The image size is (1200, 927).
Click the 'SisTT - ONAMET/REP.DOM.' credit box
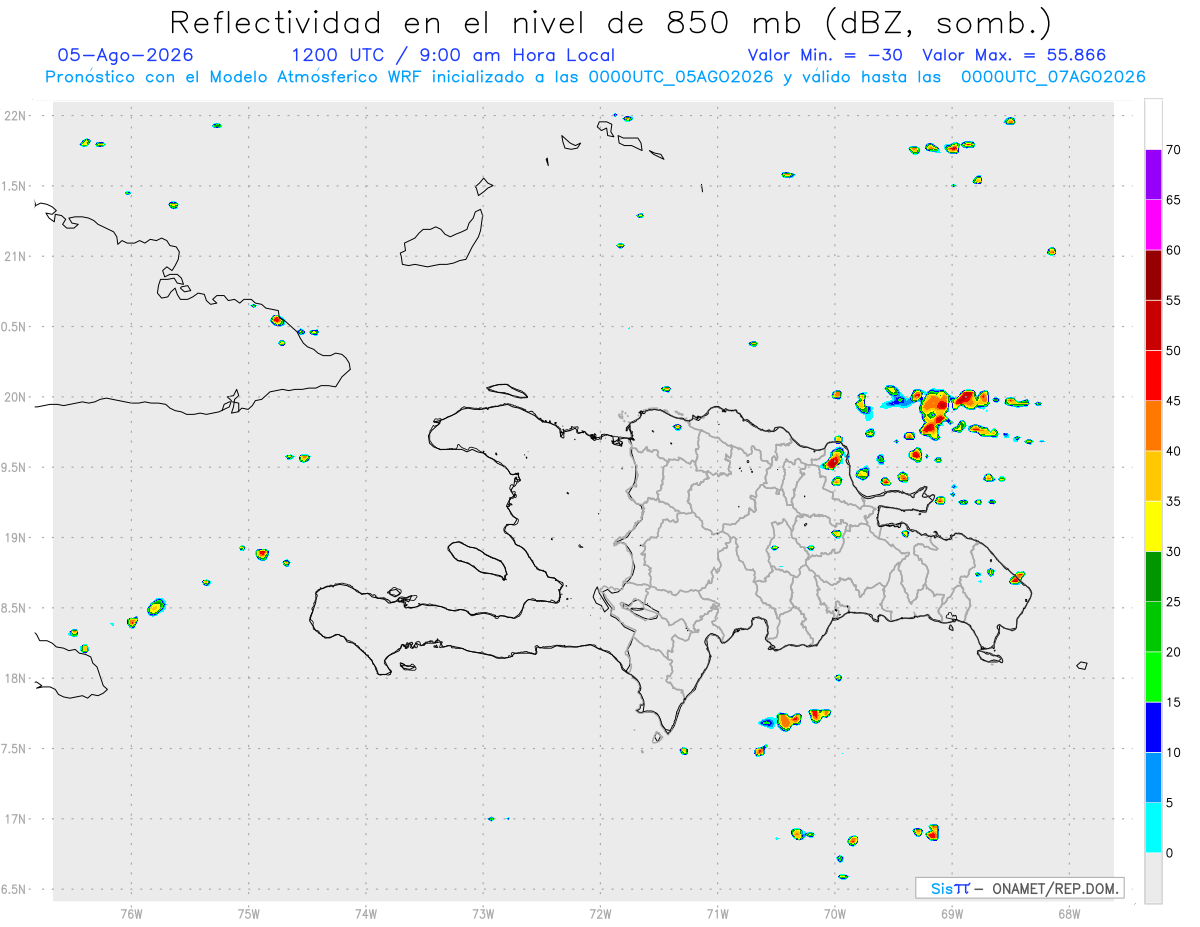[x=1020, y=888]
